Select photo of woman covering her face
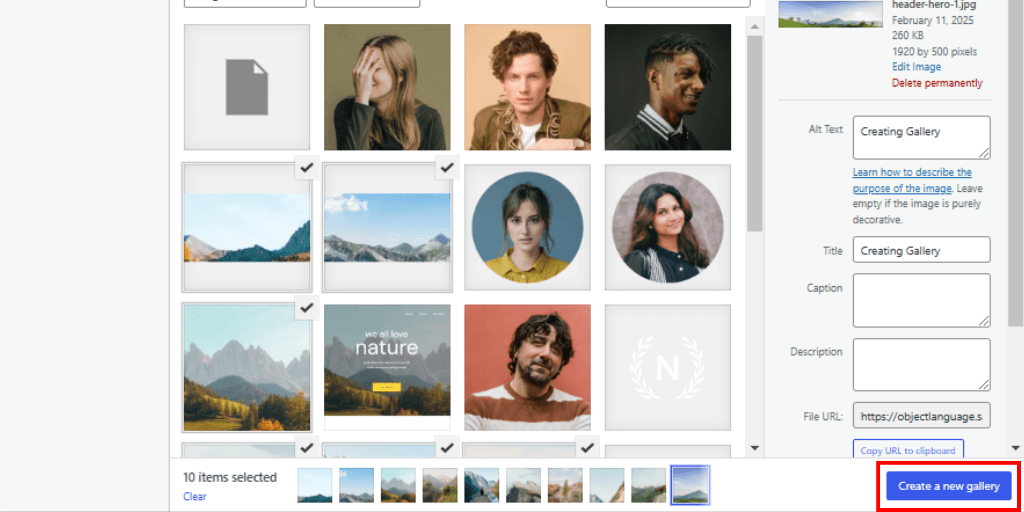Screen dimensions: 1024x512 pyautogui.click(x=387, y=88)
